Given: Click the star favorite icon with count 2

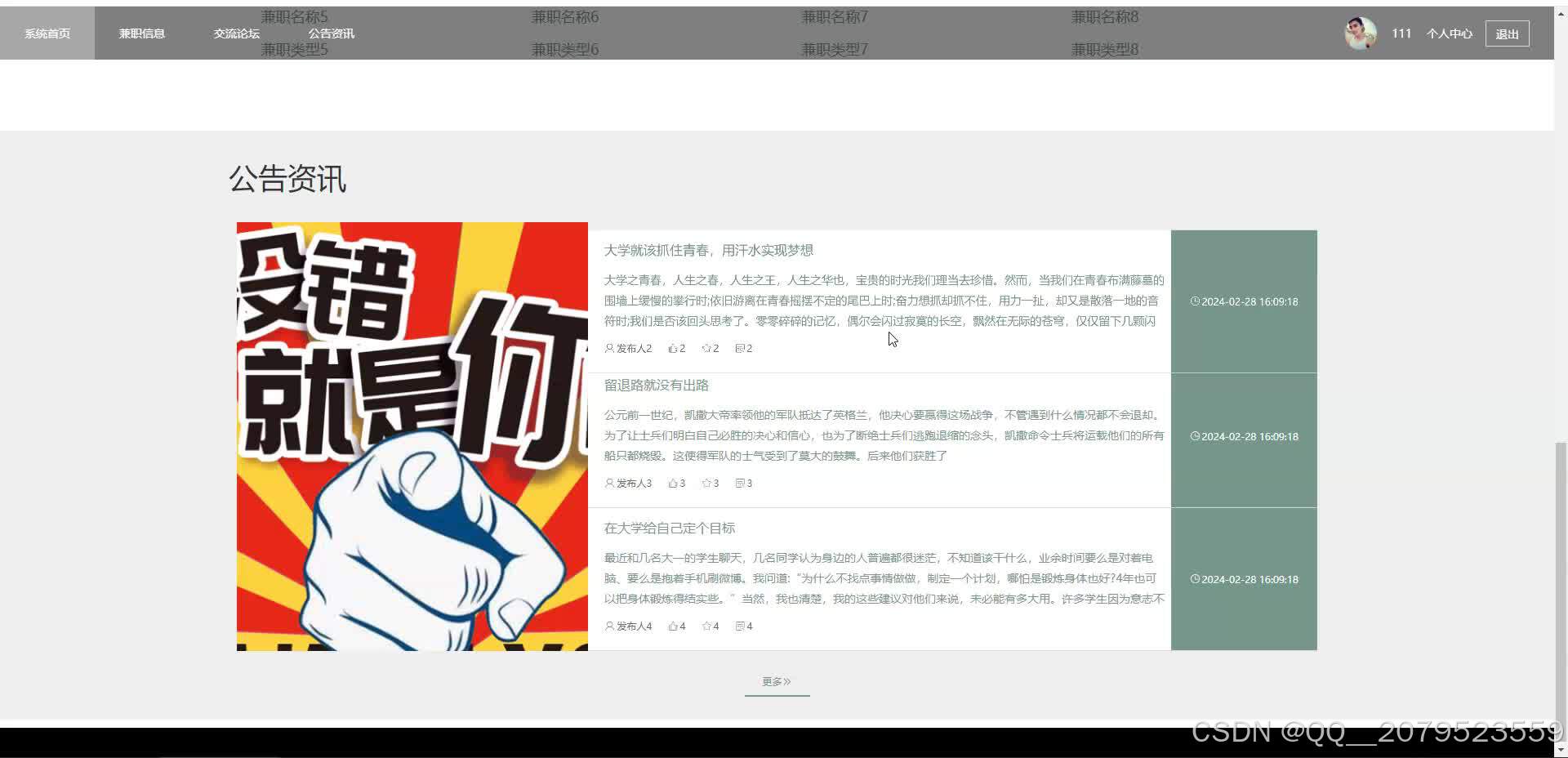Looking at the screenshot, I should 706,348.
